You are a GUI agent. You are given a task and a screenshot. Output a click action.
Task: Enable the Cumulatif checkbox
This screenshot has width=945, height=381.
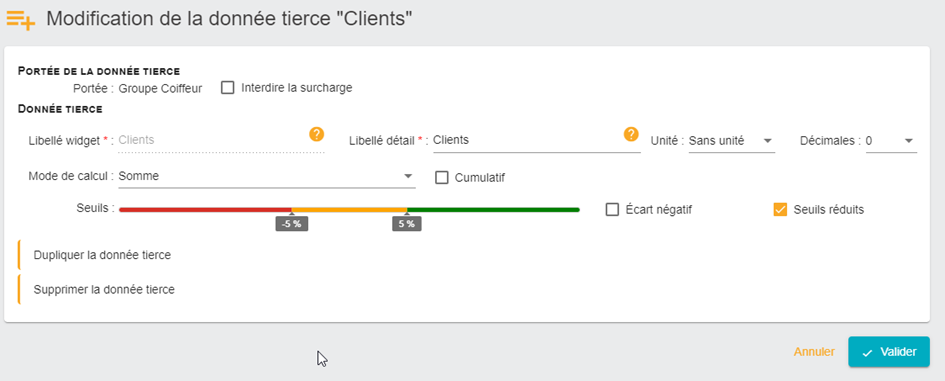tap(442, 178)
